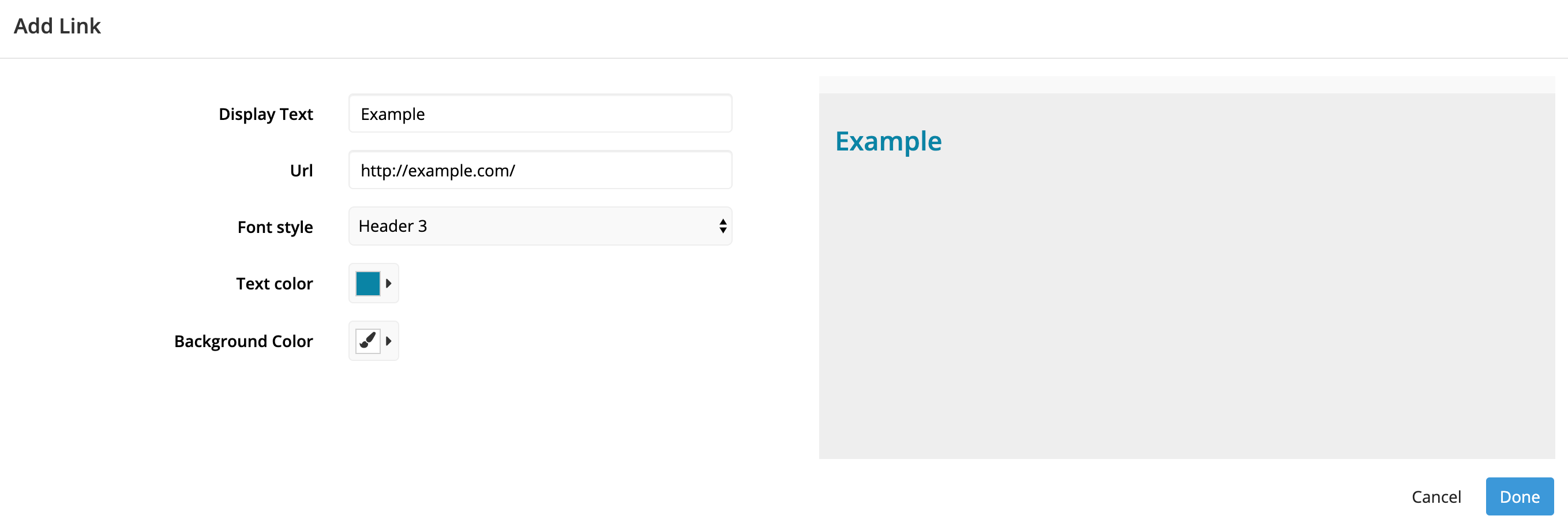1568x527 pixels.
Task: Click the Font style label
Action: coord(275,227)
